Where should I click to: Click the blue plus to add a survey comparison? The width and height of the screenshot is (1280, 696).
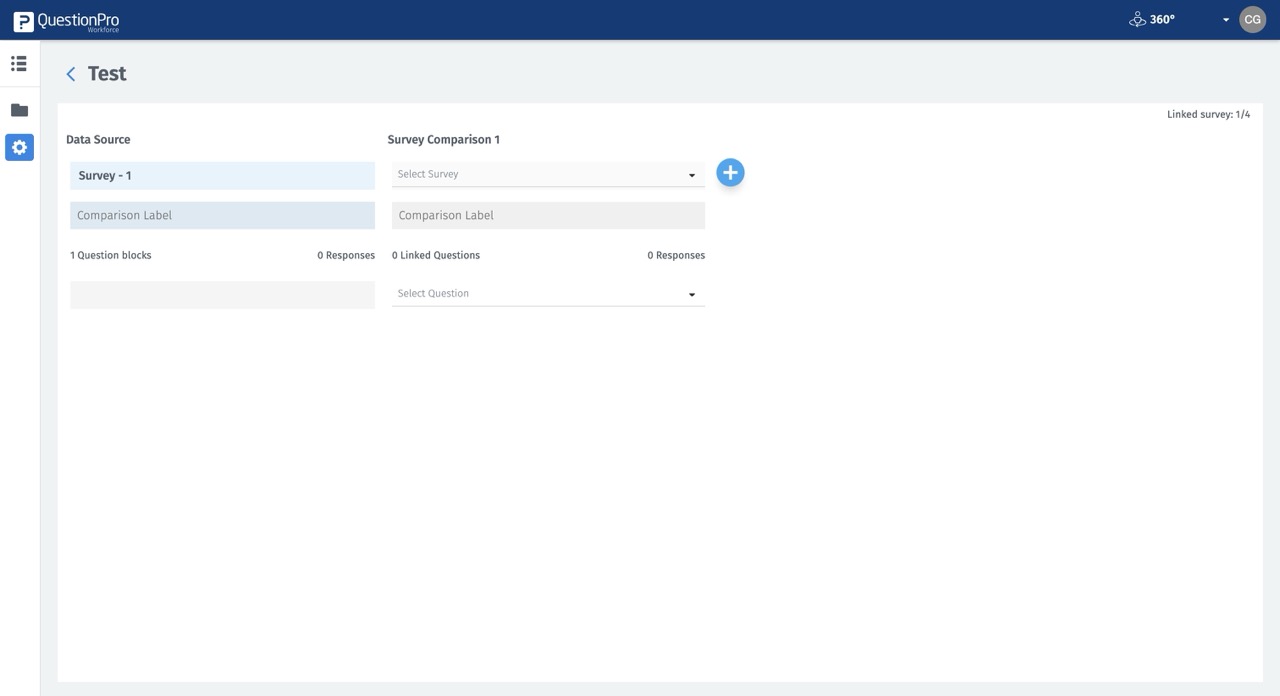pos(730,172)
